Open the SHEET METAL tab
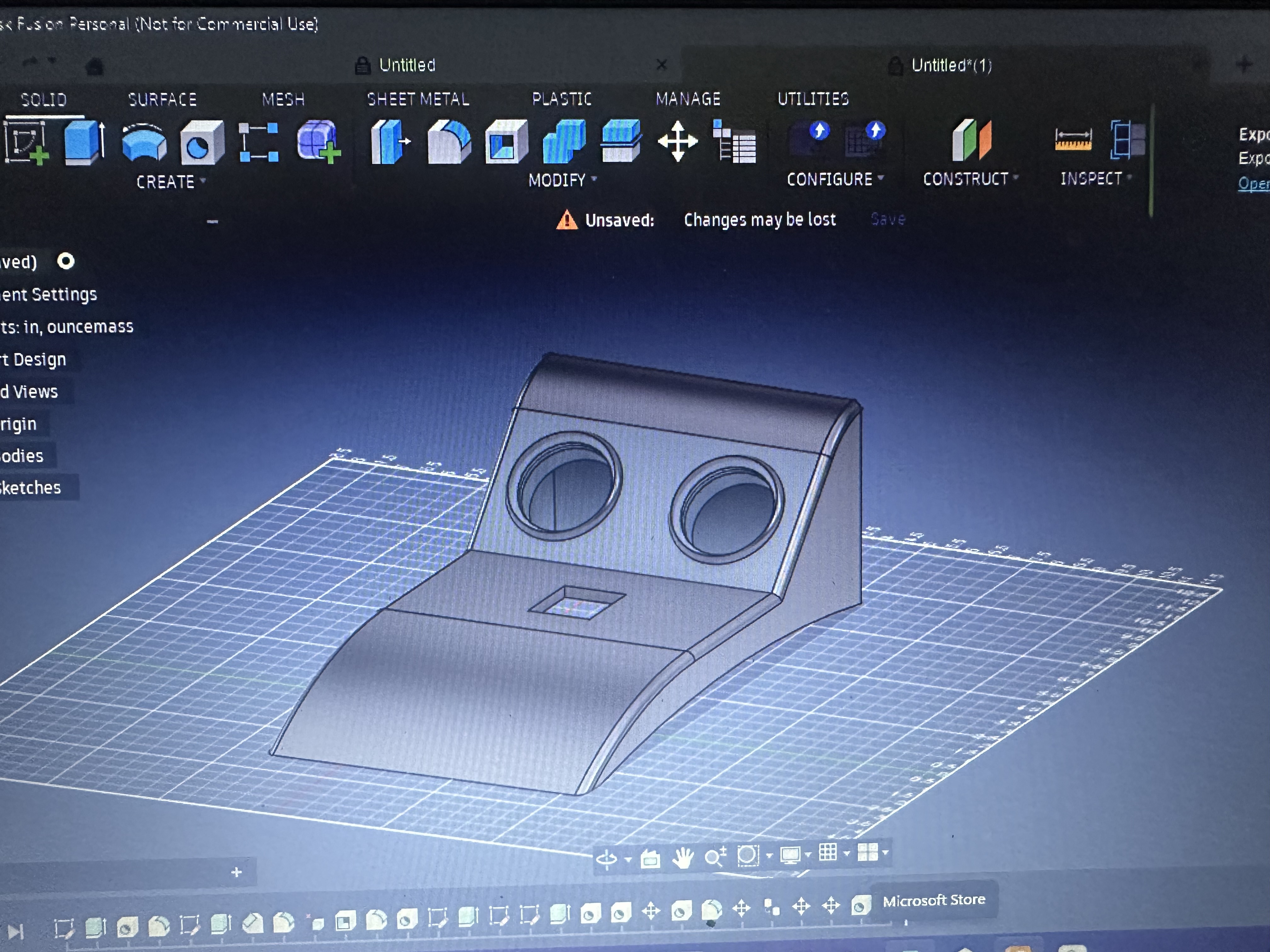 coord(418,99)
